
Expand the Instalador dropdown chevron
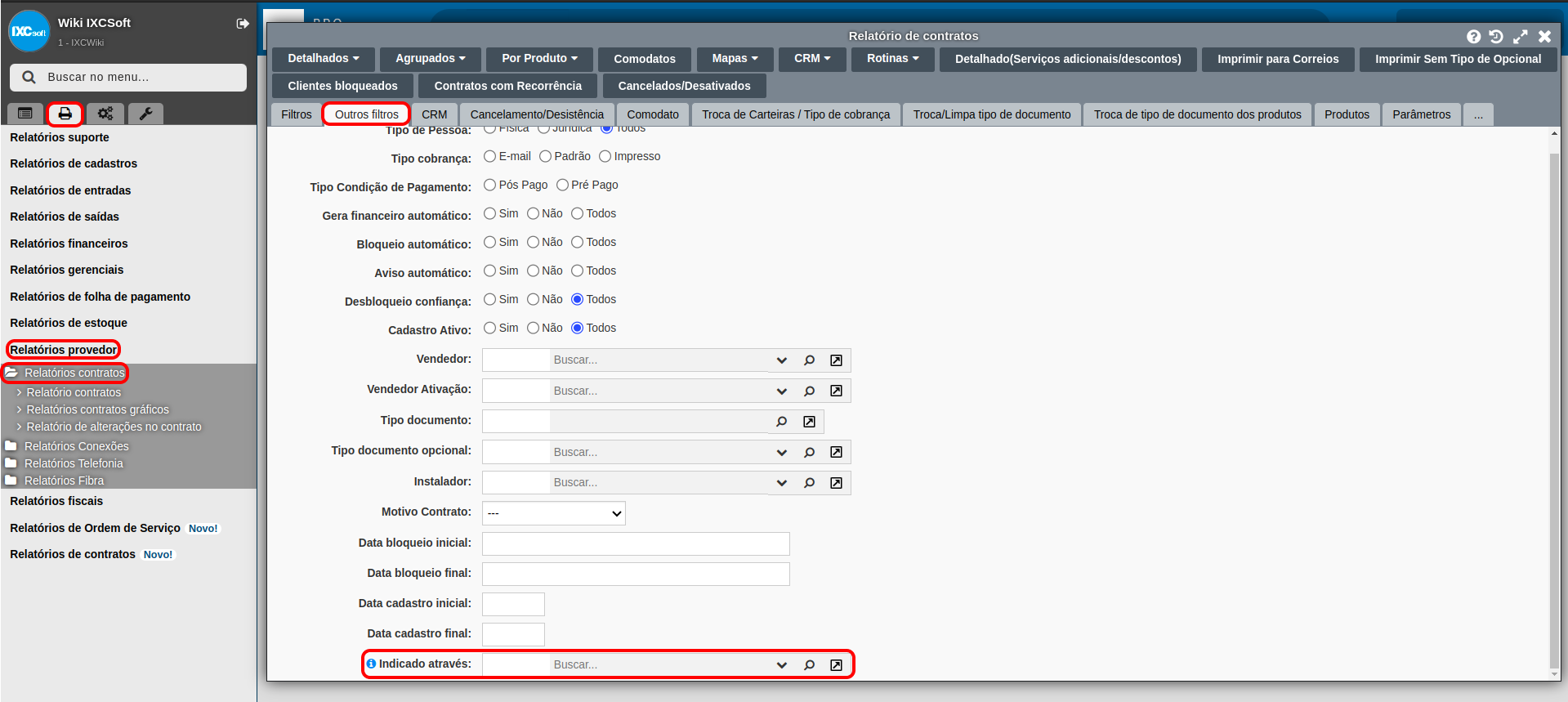point(781,483)
